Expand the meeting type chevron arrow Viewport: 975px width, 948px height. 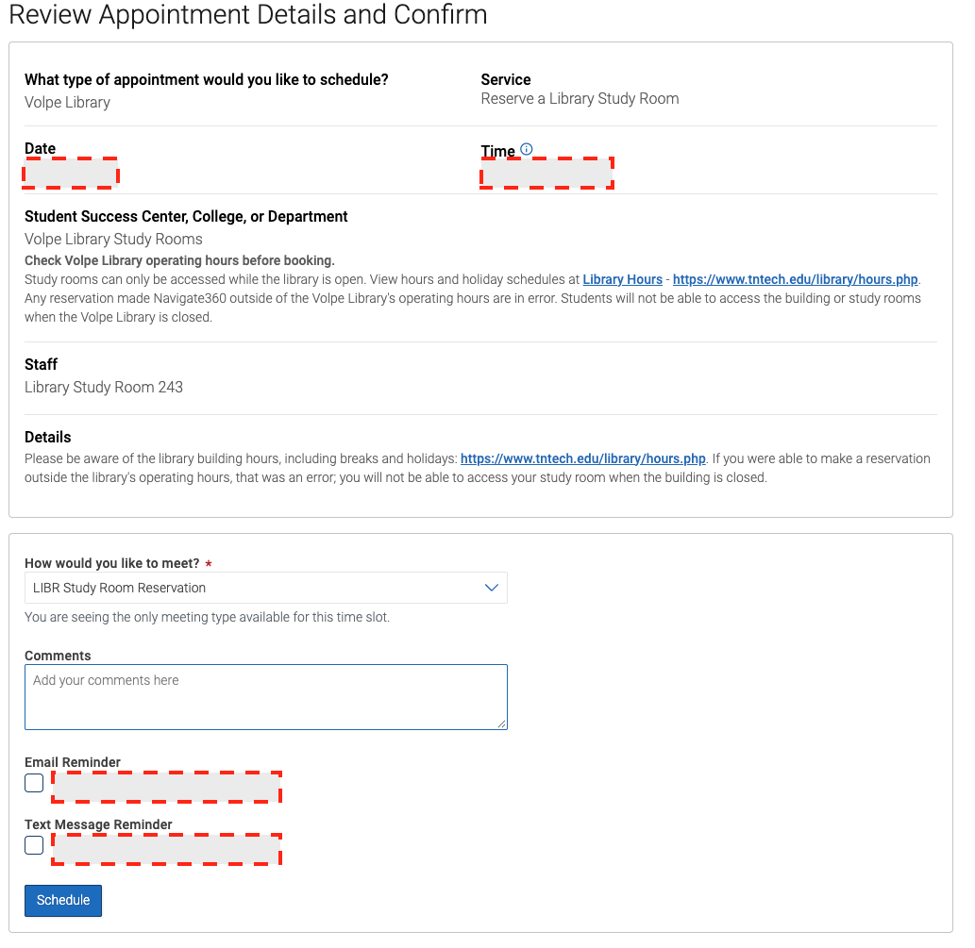[x=491, y=587]
